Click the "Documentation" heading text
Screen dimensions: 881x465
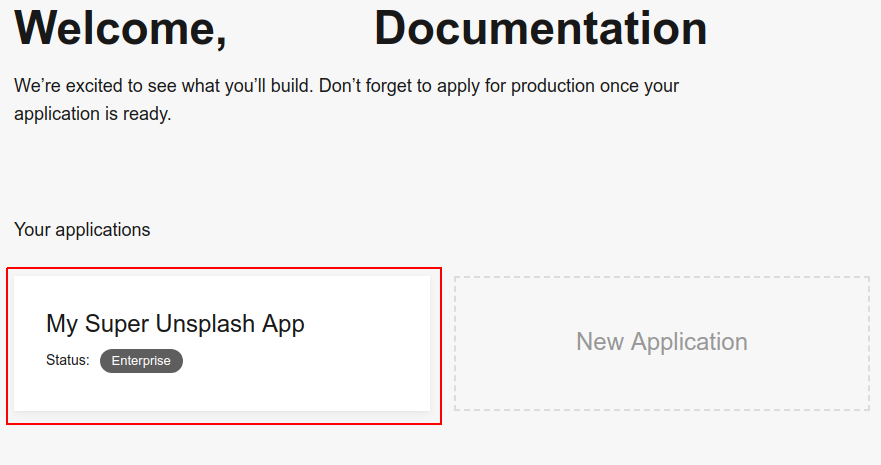[x=540, y=28]
